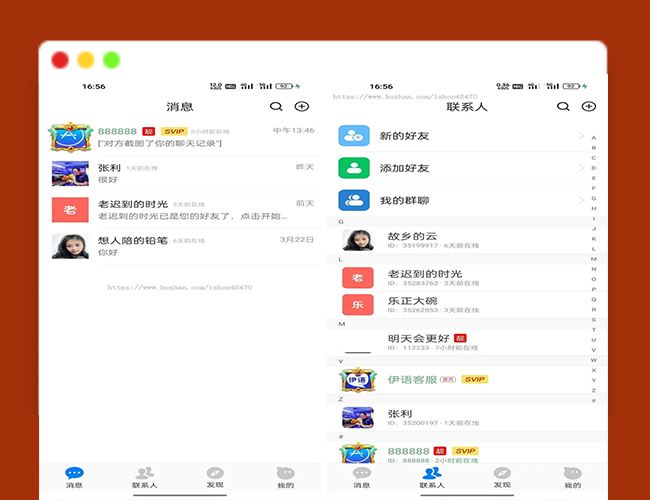Screen dimensions: 650x500
Task: Expand 新的好友 row chevron arrow
Action: pyautogui.click(x=581, y=136)
